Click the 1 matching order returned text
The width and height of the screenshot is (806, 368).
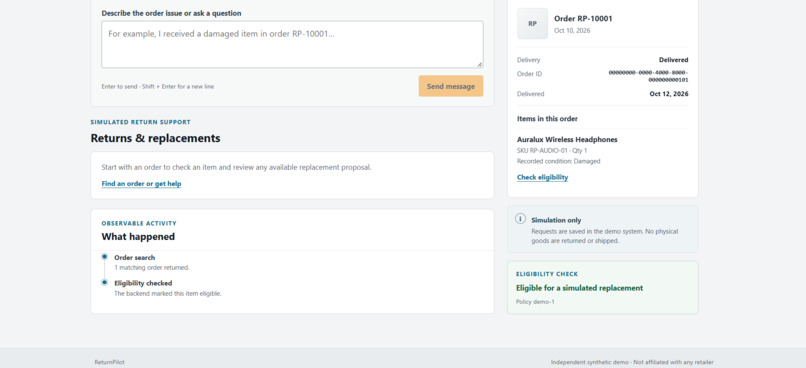coord(152,268)
